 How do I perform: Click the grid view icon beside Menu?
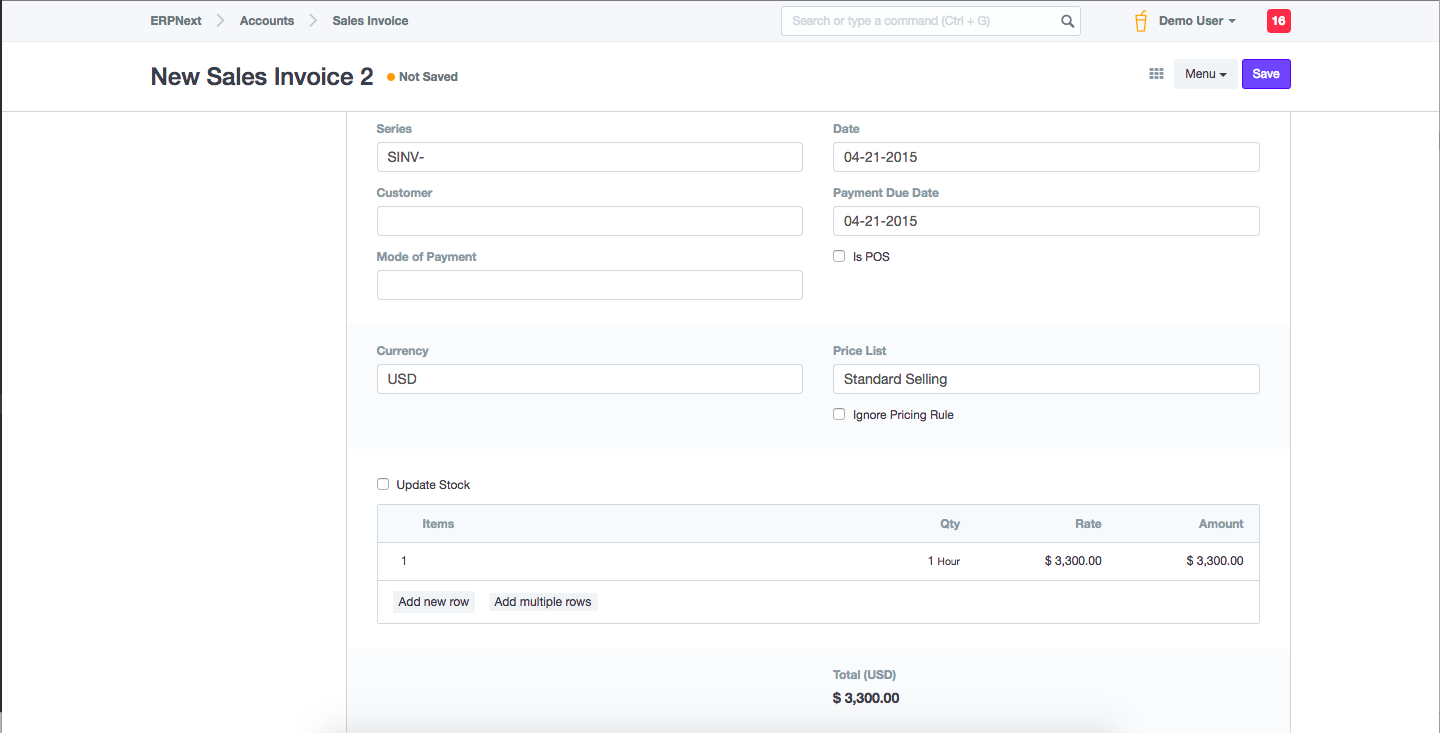pos(1156,74)
